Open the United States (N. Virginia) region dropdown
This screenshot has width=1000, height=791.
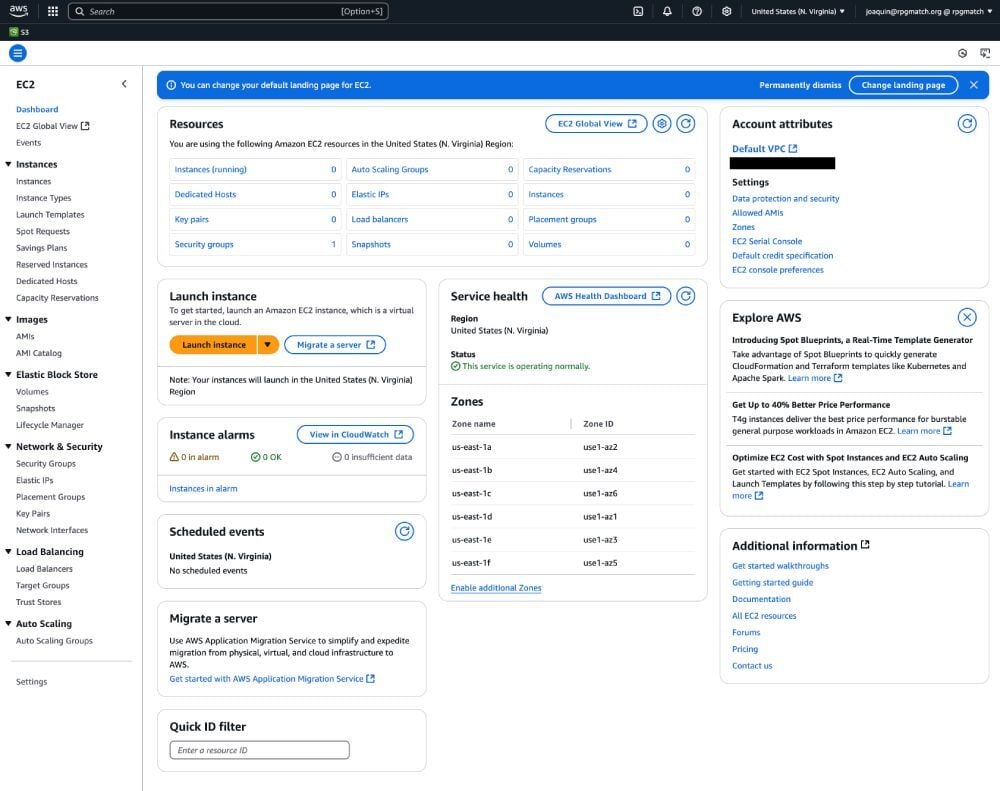798,11
